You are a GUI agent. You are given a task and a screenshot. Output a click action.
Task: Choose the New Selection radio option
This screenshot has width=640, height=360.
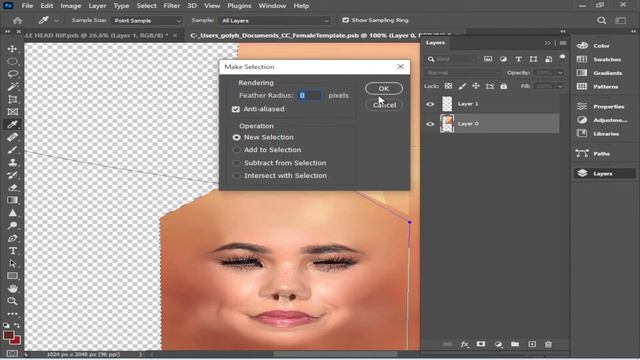coord(236,138)
